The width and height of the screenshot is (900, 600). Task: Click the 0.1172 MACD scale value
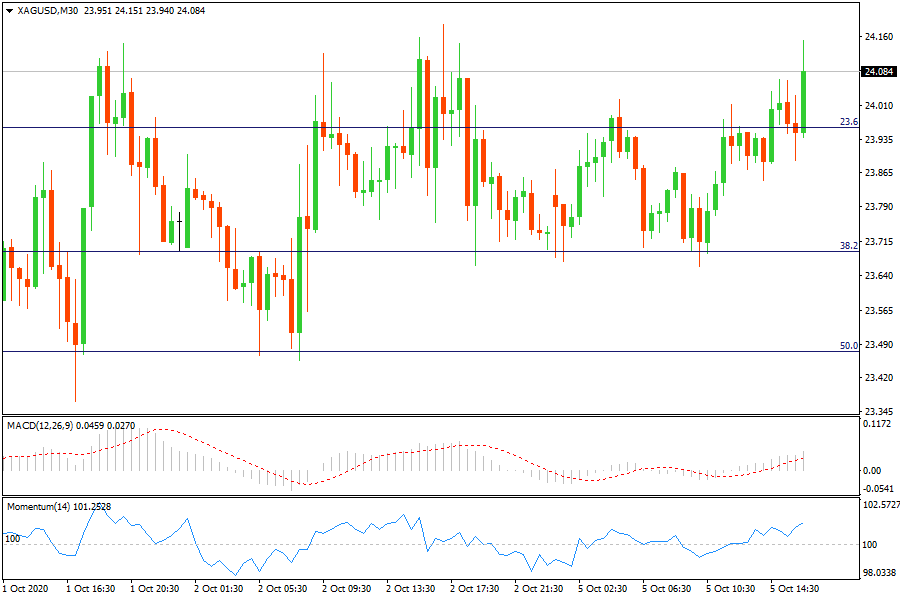(878, 424)
